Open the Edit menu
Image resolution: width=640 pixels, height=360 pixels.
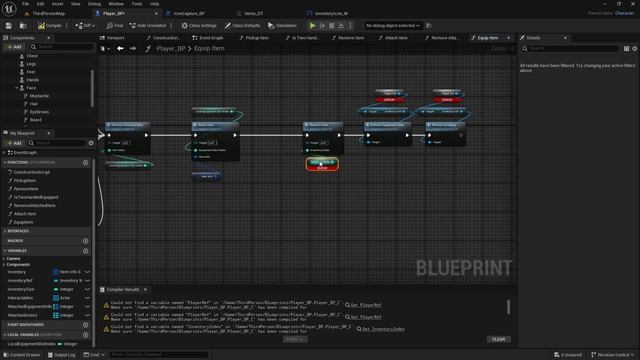(x=40, y=4)
